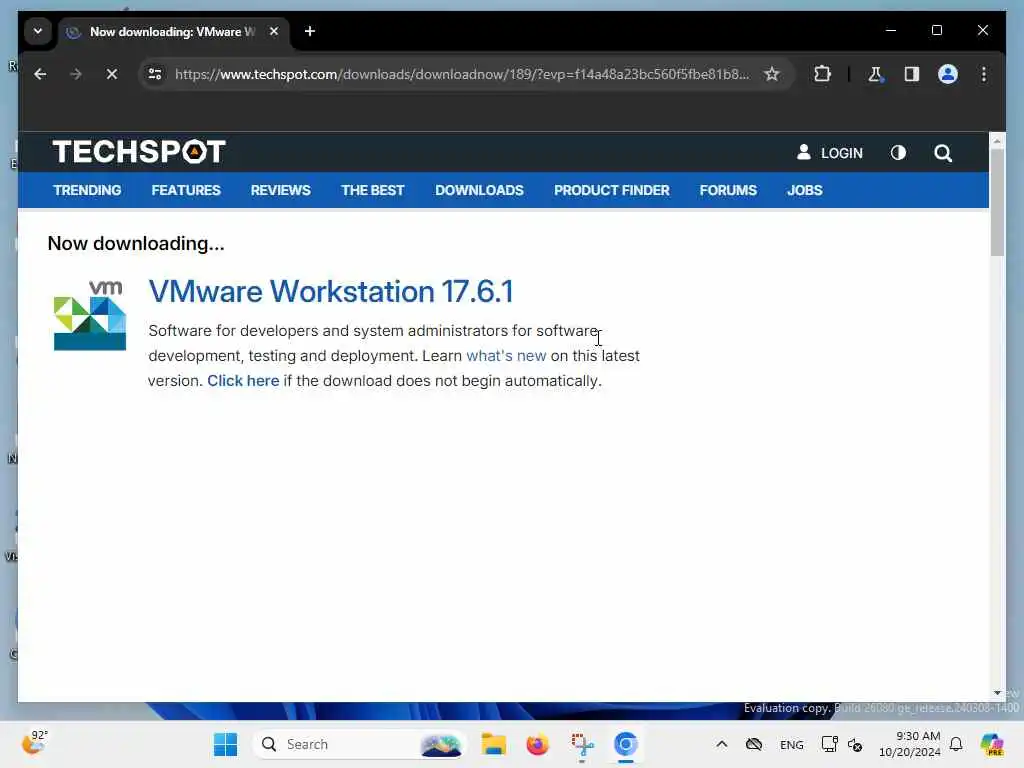Select the 'Now downloading: VMware' browser tab

click(174, 31)
